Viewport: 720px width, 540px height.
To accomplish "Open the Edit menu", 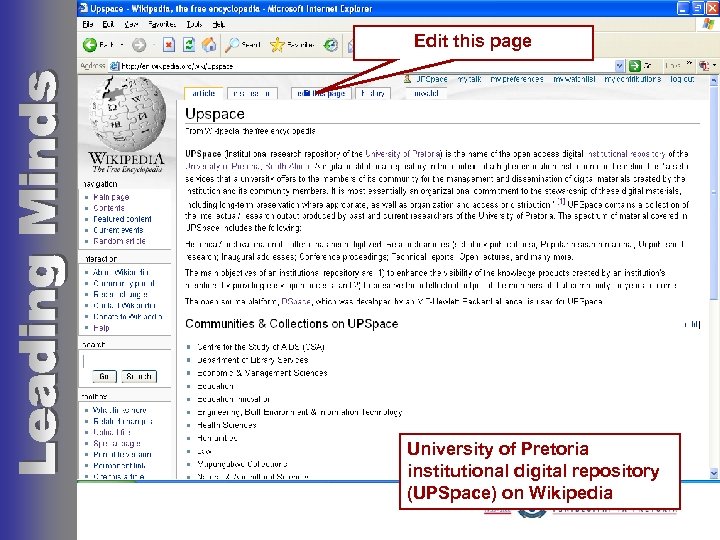I will 108,24.
